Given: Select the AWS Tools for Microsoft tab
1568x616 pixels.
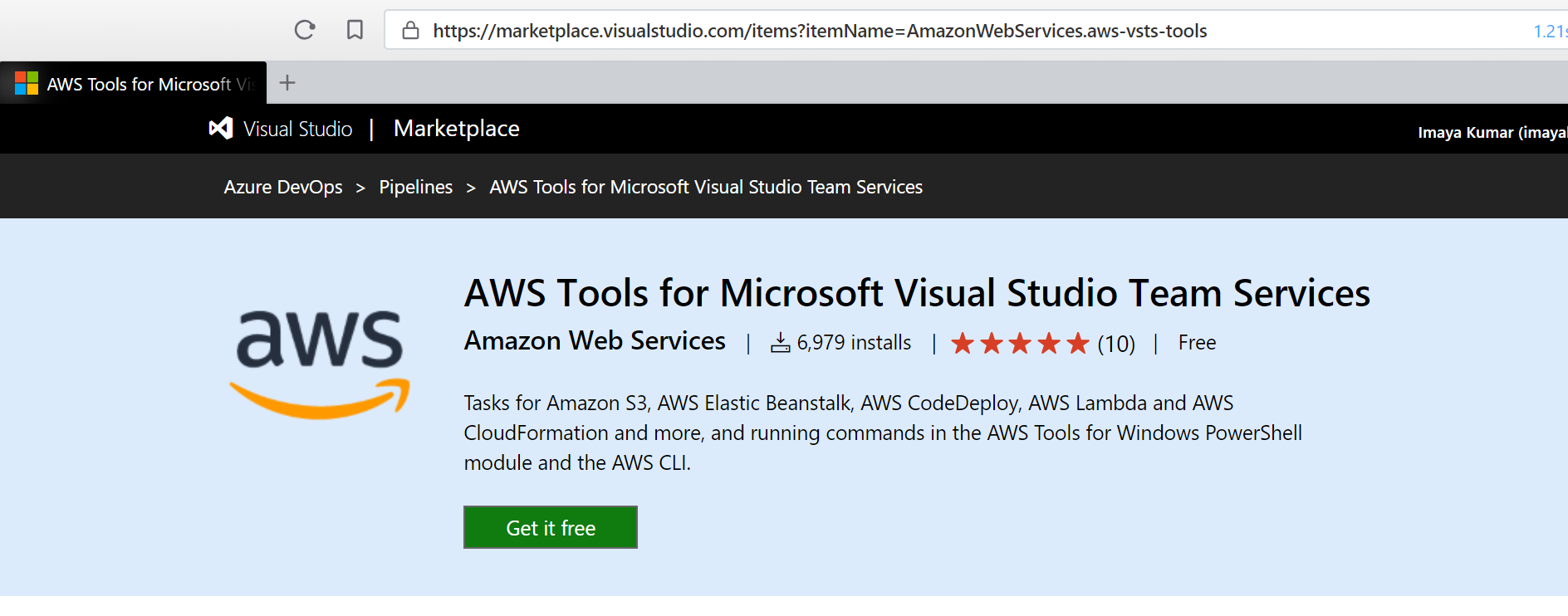Looking at the screenshot, I should pyautogui.click(x=133, y=83).
